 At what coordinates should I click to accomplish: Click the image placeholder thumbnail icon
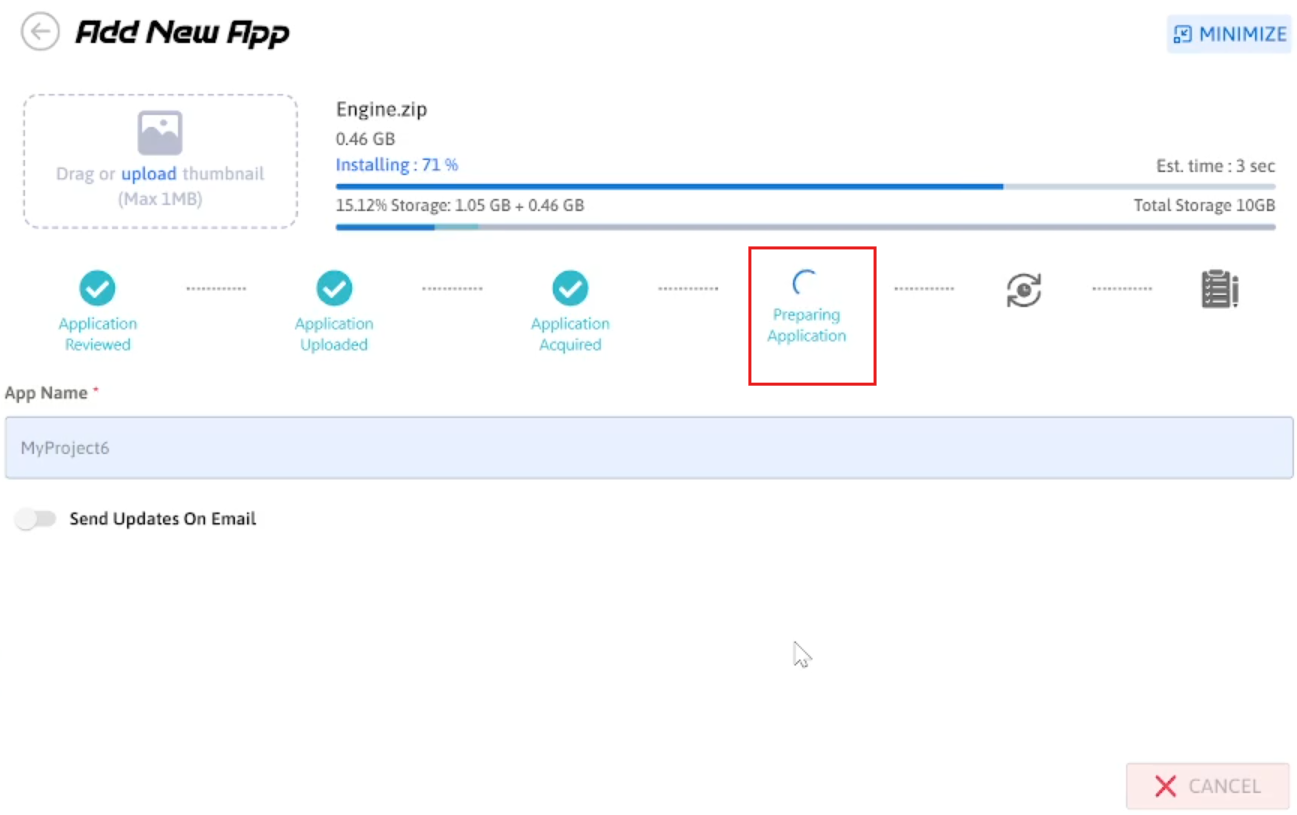point(160,133)
